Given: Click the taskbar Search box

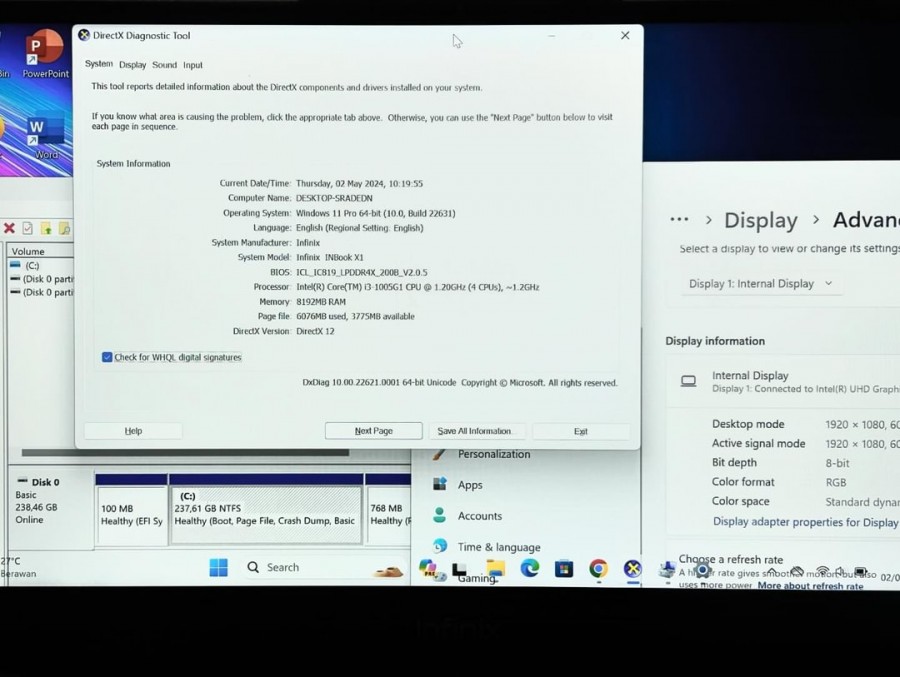Looking at the screenshot, I should point(282,568).
